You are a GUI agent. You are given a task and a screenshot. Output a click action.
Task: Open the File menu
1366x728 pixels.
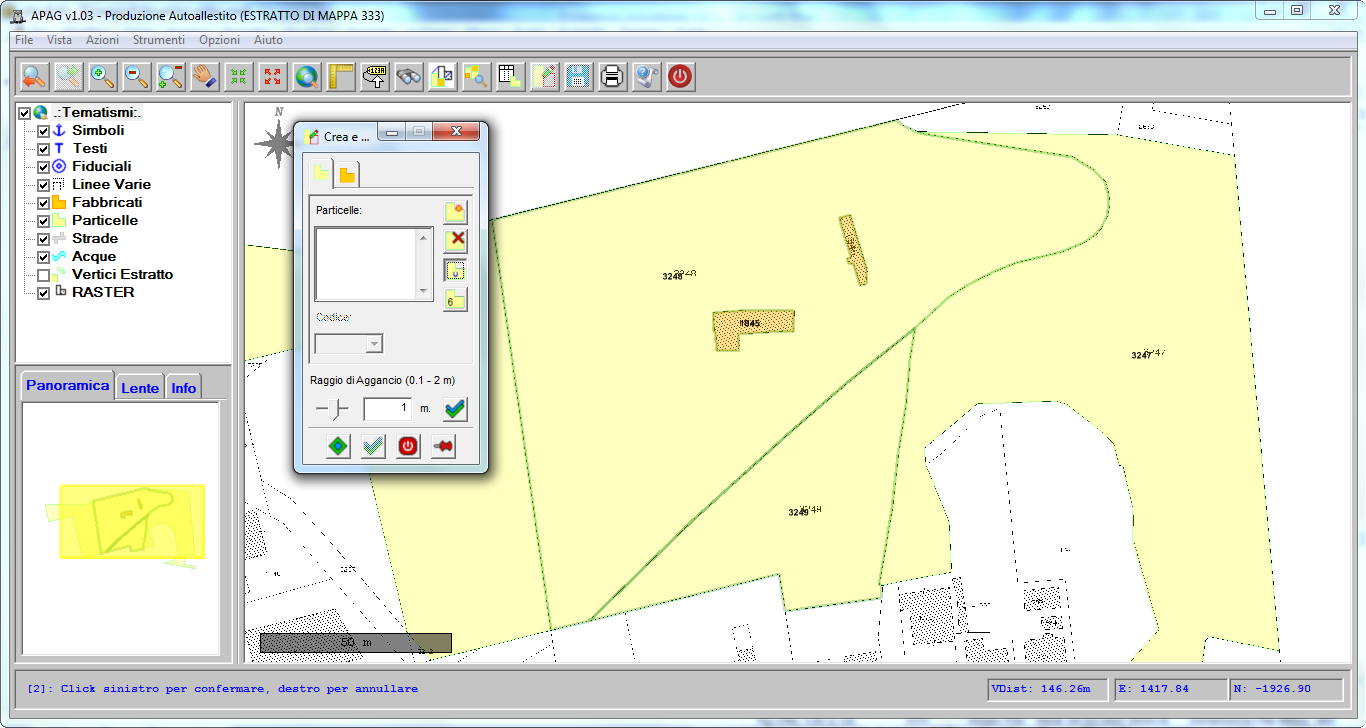(24, 40)
